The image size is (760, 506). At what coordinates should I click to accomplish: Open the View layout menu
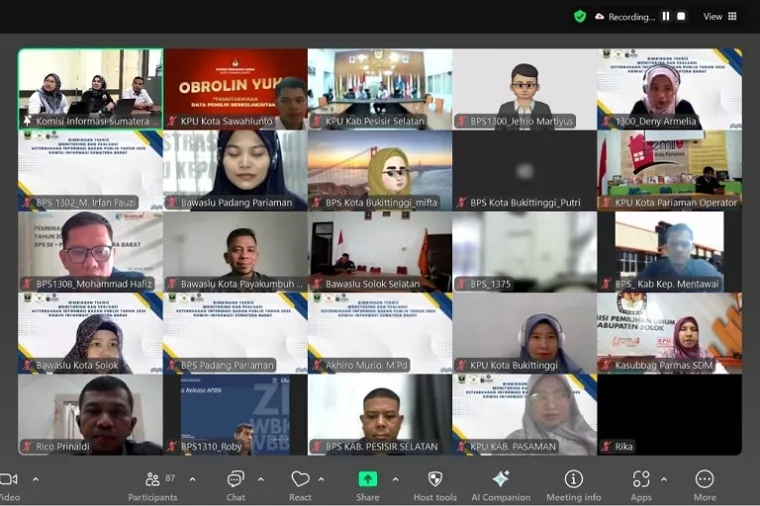(720, 16)
